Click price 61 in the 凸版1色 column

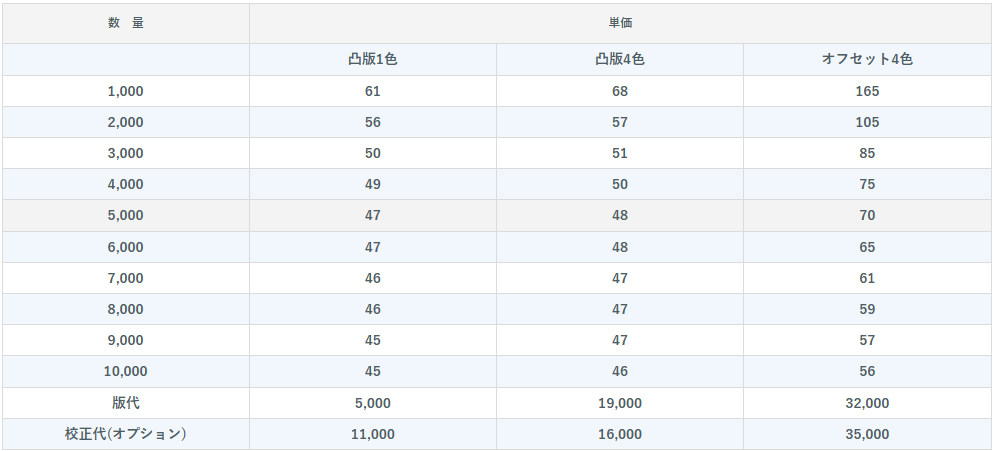373,91
